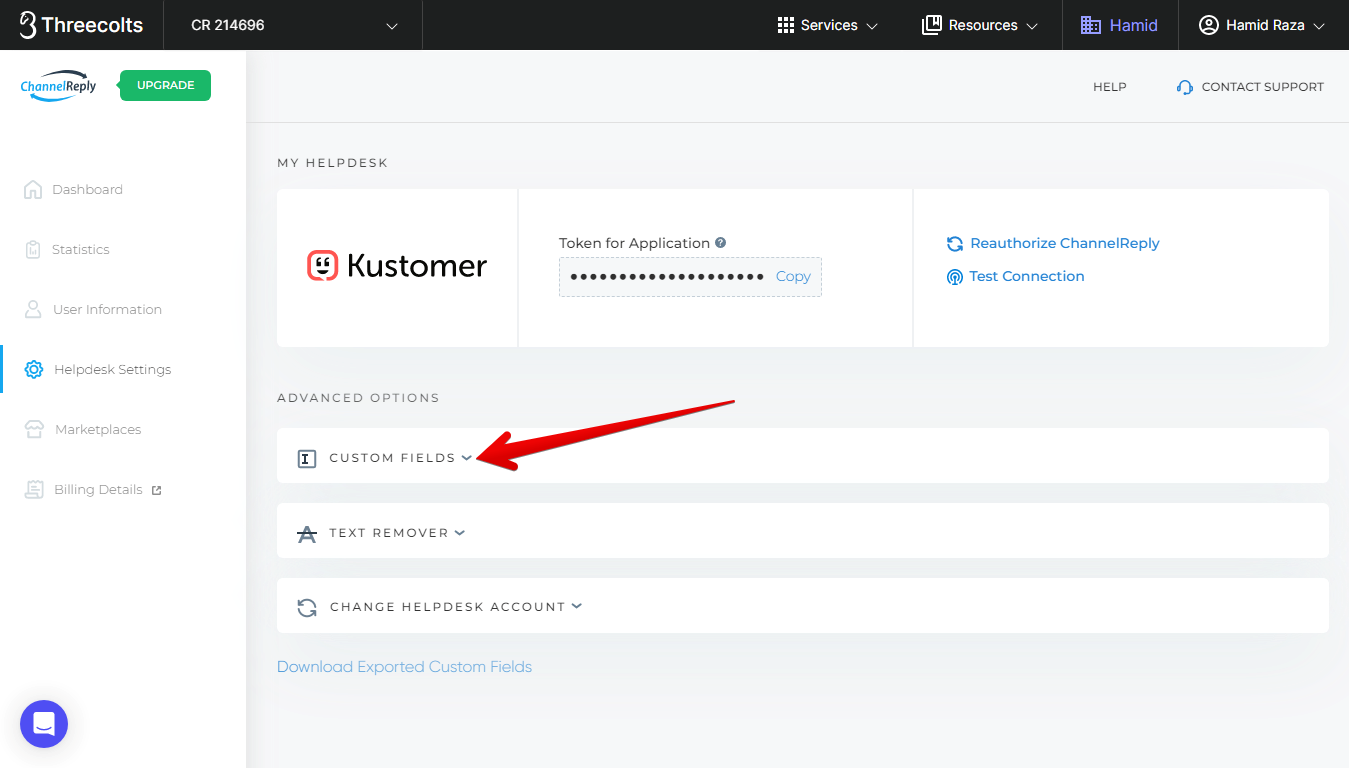1349x768 pixels.
Task: Click the Token for Application label
Action: coord(634,243)
